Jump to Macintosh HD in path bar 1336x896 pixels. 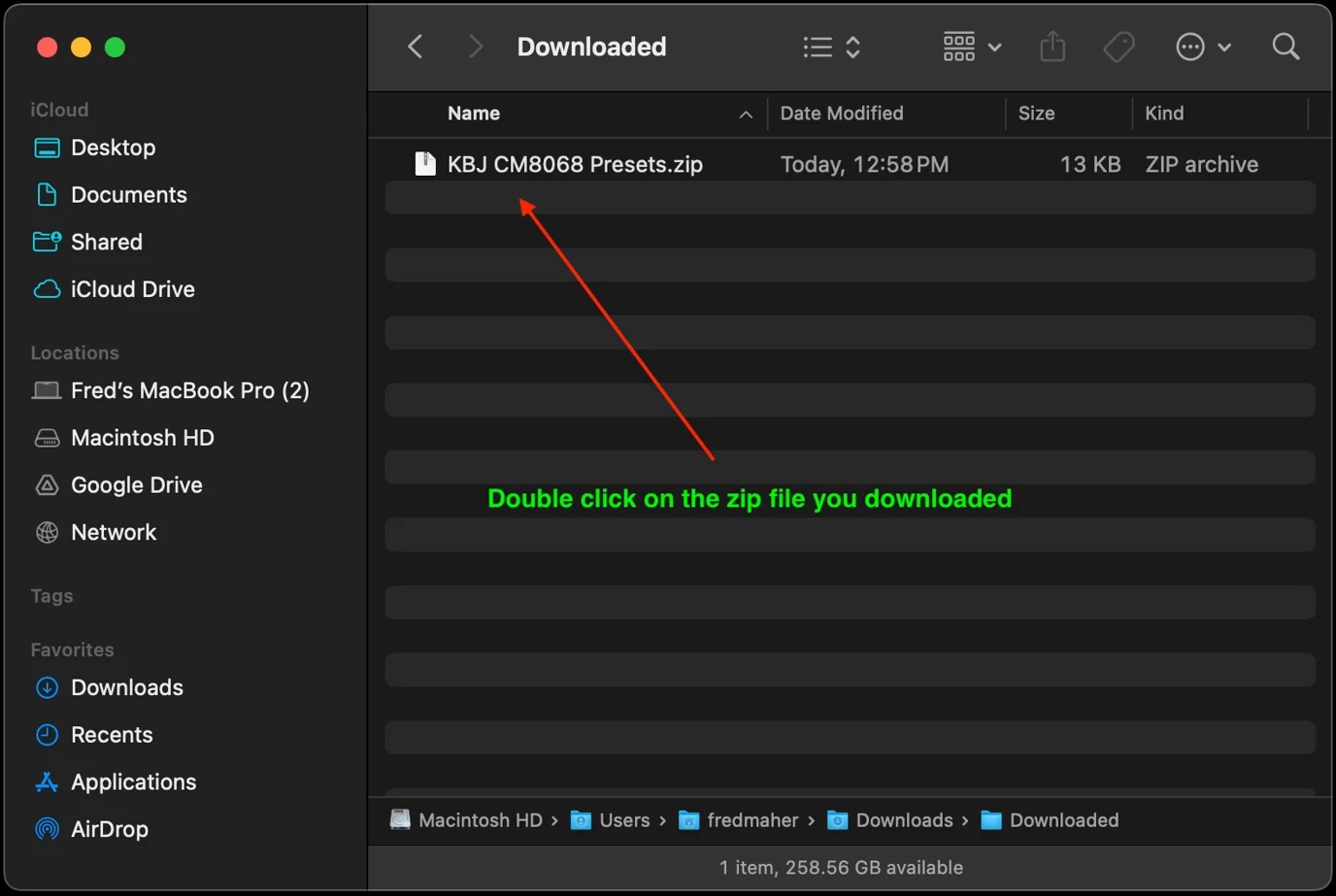tap(480, 820)
